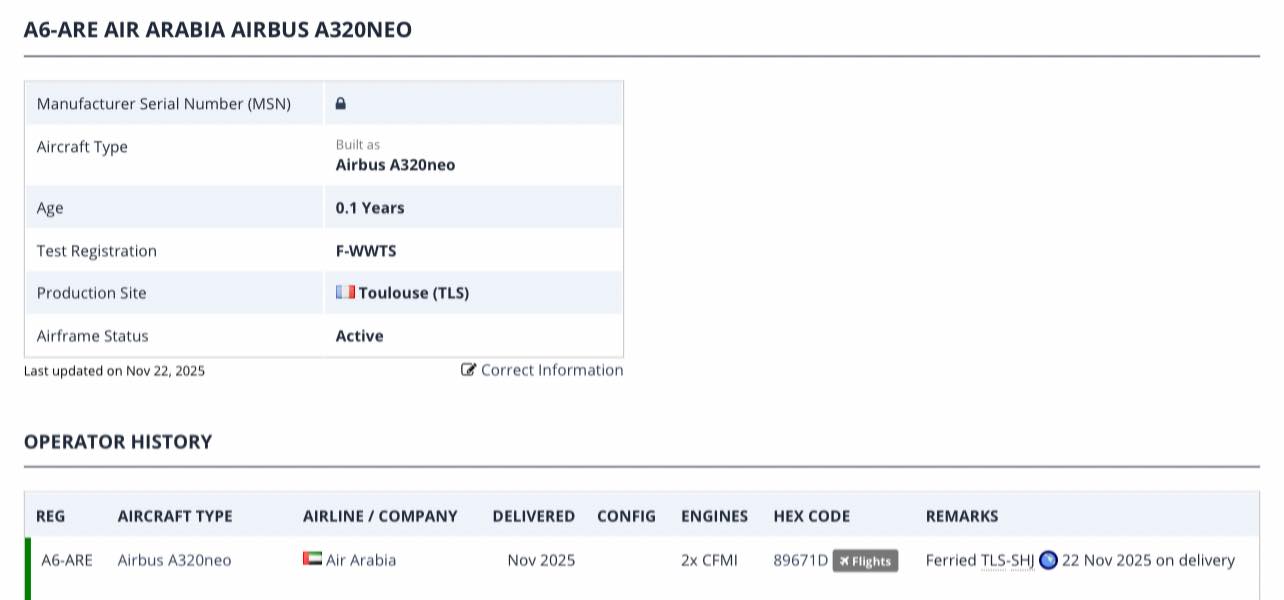Click the Operator History section heading
This screenshot has width=1284, height=600.
[x=118, y=442]
